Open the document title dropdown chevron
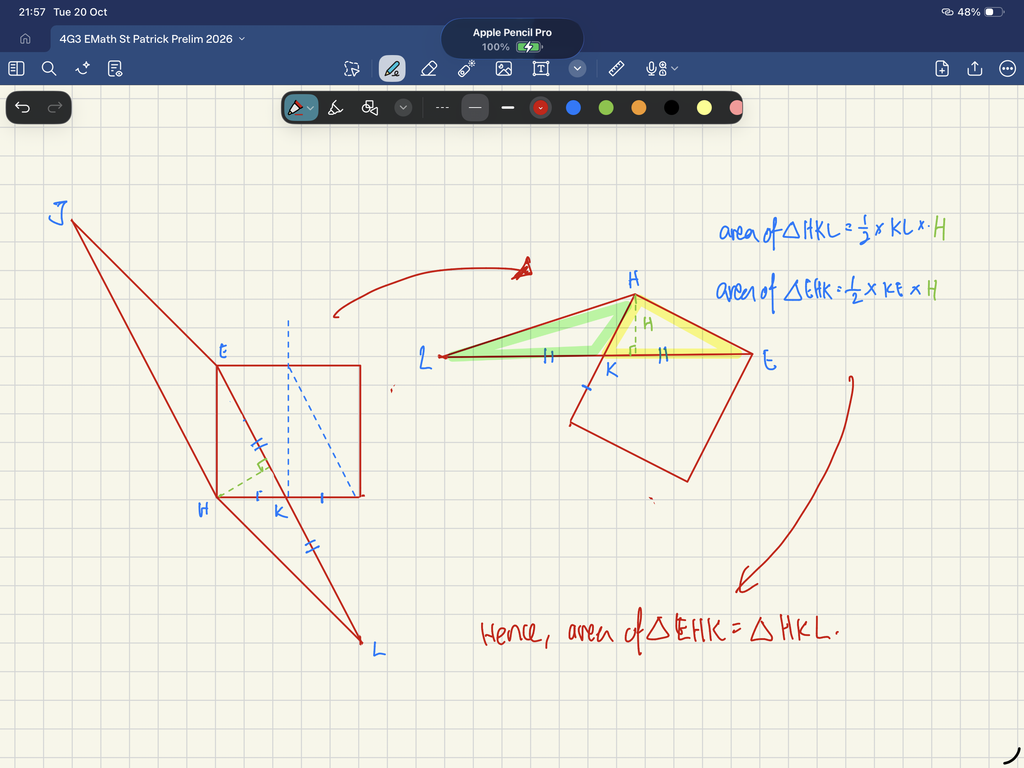Viewport: 1024px width, 768px height. [242, 39]
